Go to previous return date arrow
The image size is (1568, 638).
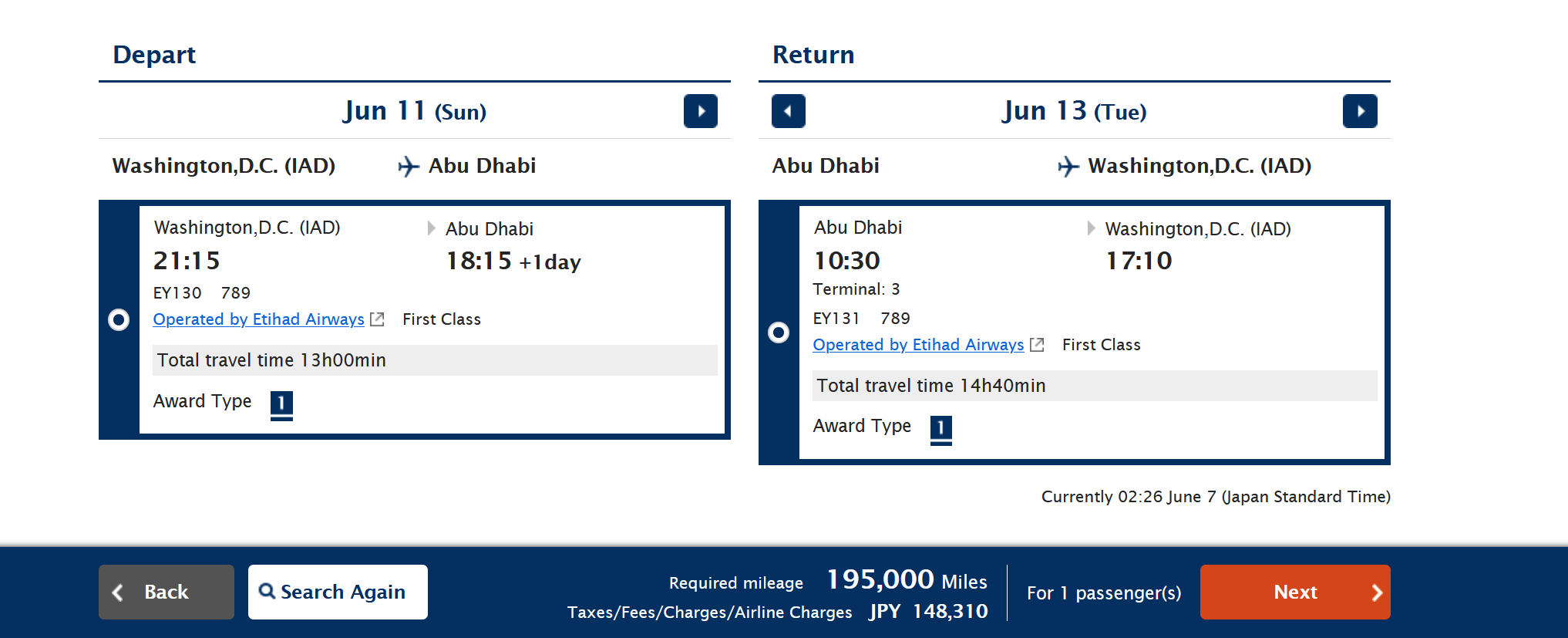click(x=788, y=111)
